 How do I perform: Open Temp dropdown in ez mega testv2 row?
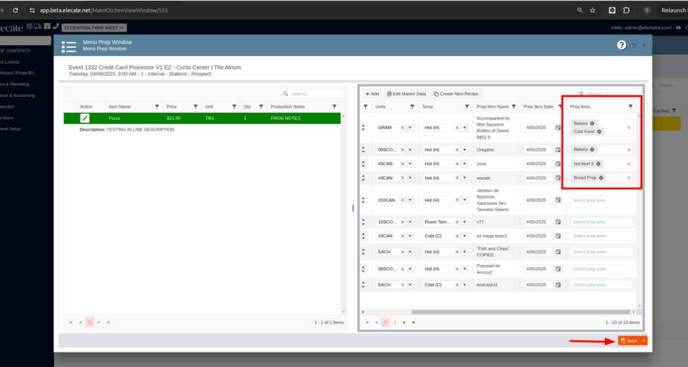465,236
